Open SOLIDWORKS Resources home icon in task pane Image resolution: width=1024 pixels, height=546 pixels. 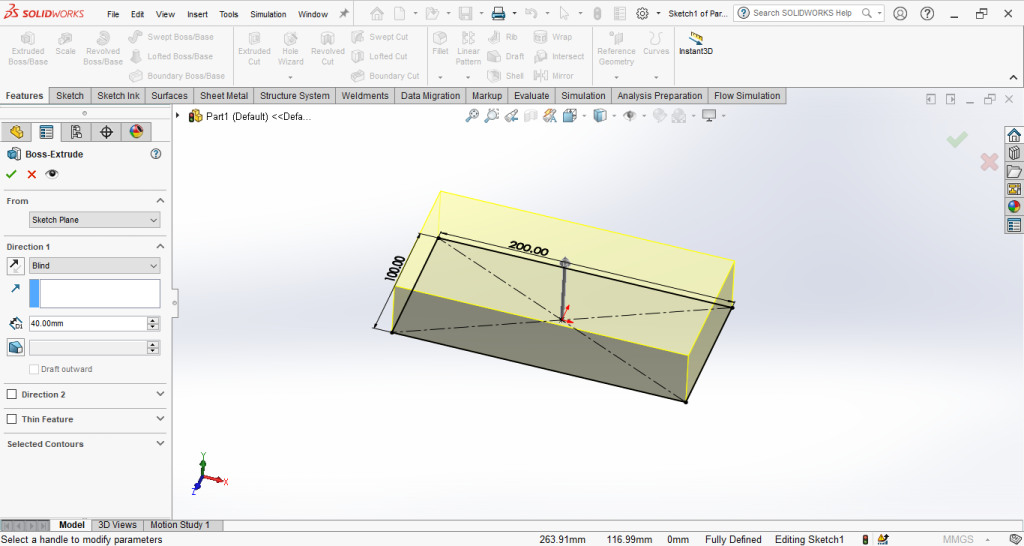[1013, 136]
